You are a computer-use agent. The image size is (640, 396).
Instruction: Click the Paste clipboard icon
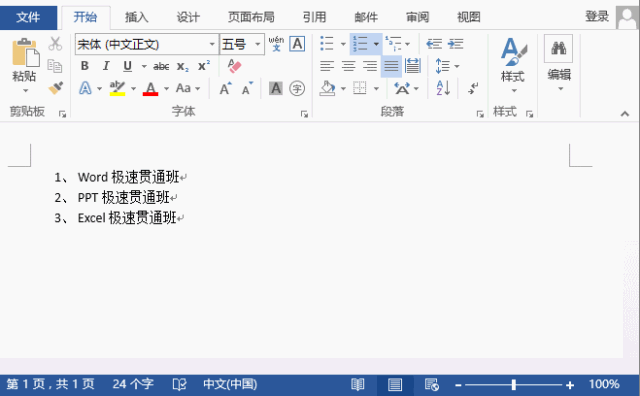click(x=25, y=52)
